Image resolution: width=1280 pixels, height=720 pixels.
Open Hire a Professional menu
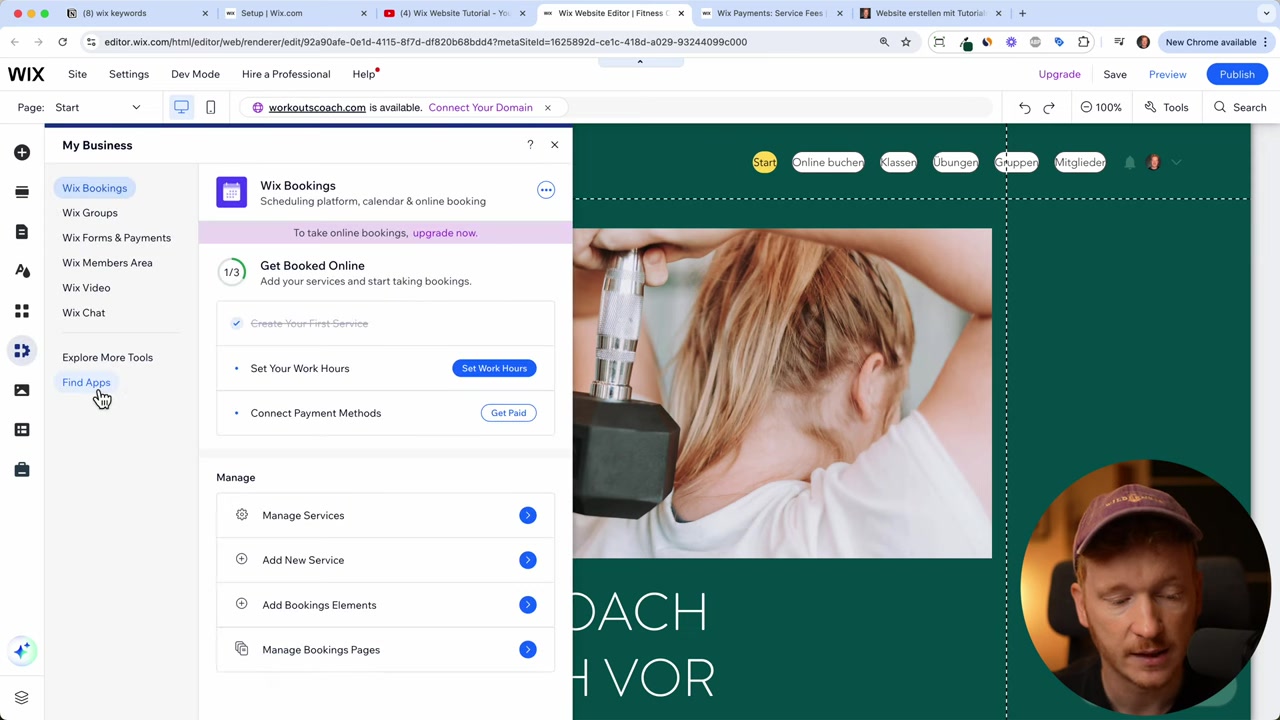tap(286, 74)
